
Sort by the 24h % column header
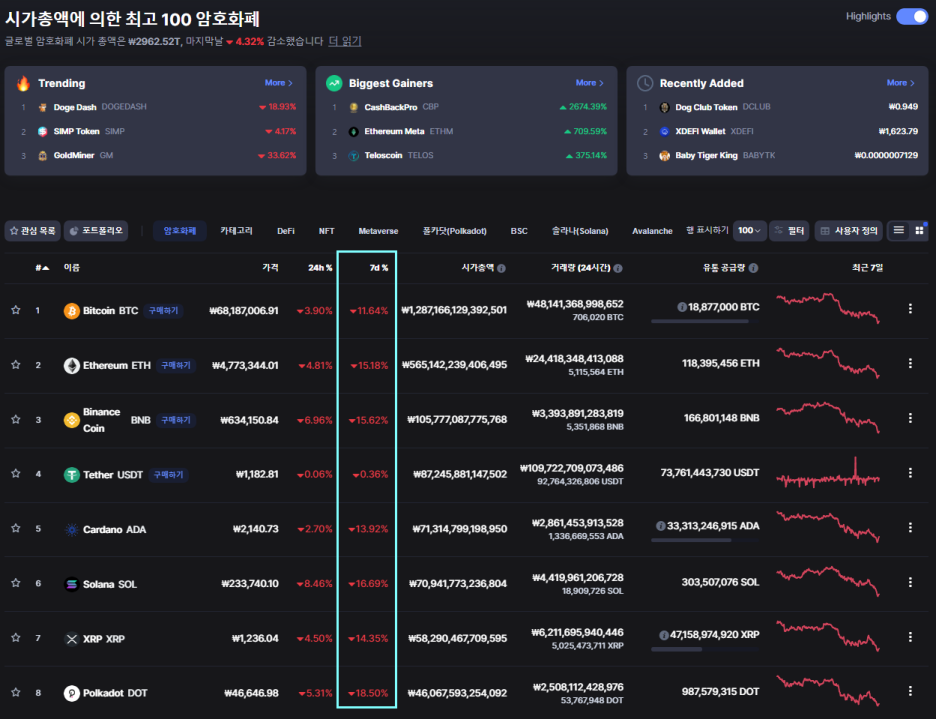[x=321, y=268]
